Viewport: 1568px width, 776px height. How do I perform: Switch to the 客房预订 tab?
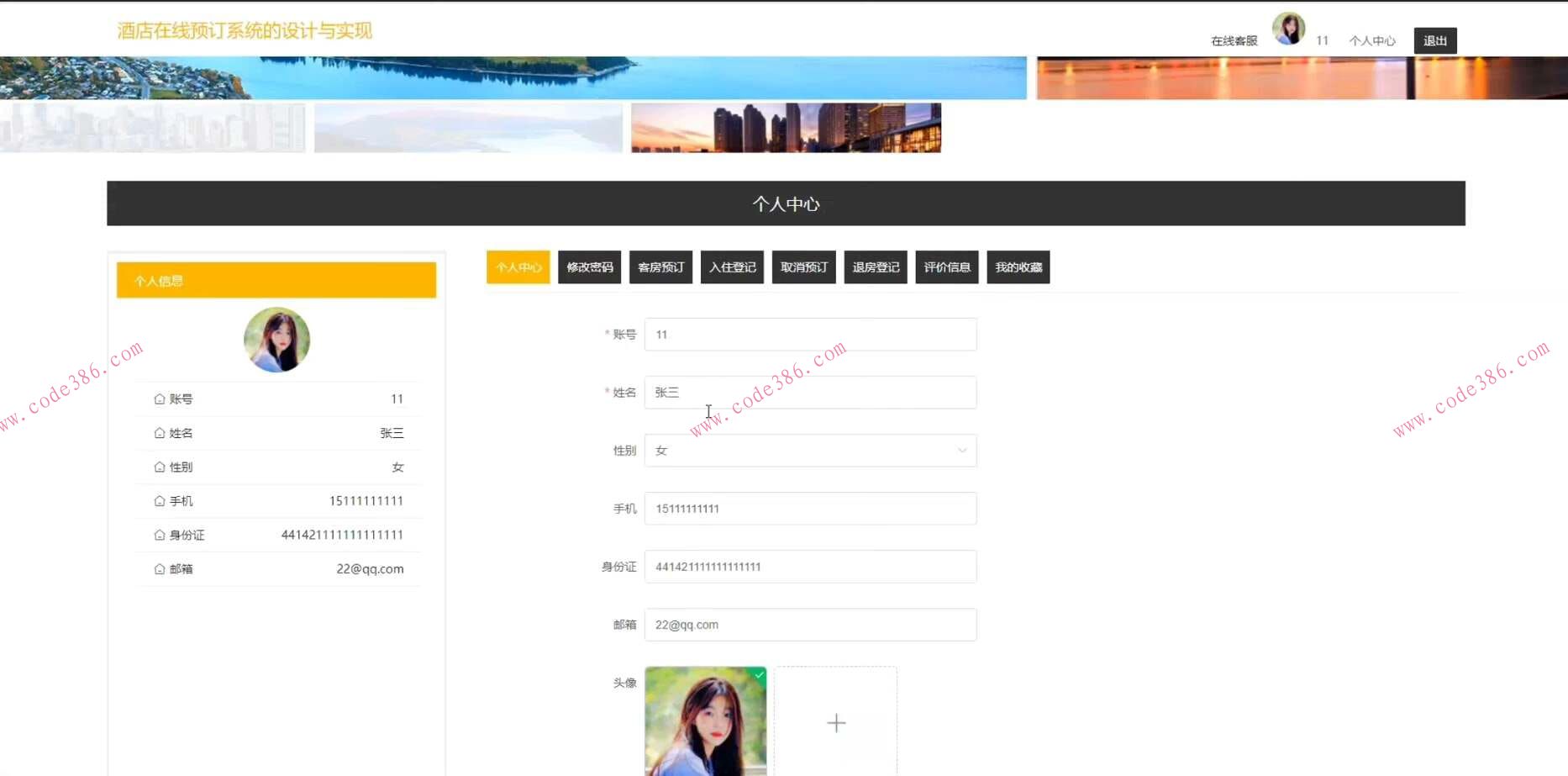[660, 267]
